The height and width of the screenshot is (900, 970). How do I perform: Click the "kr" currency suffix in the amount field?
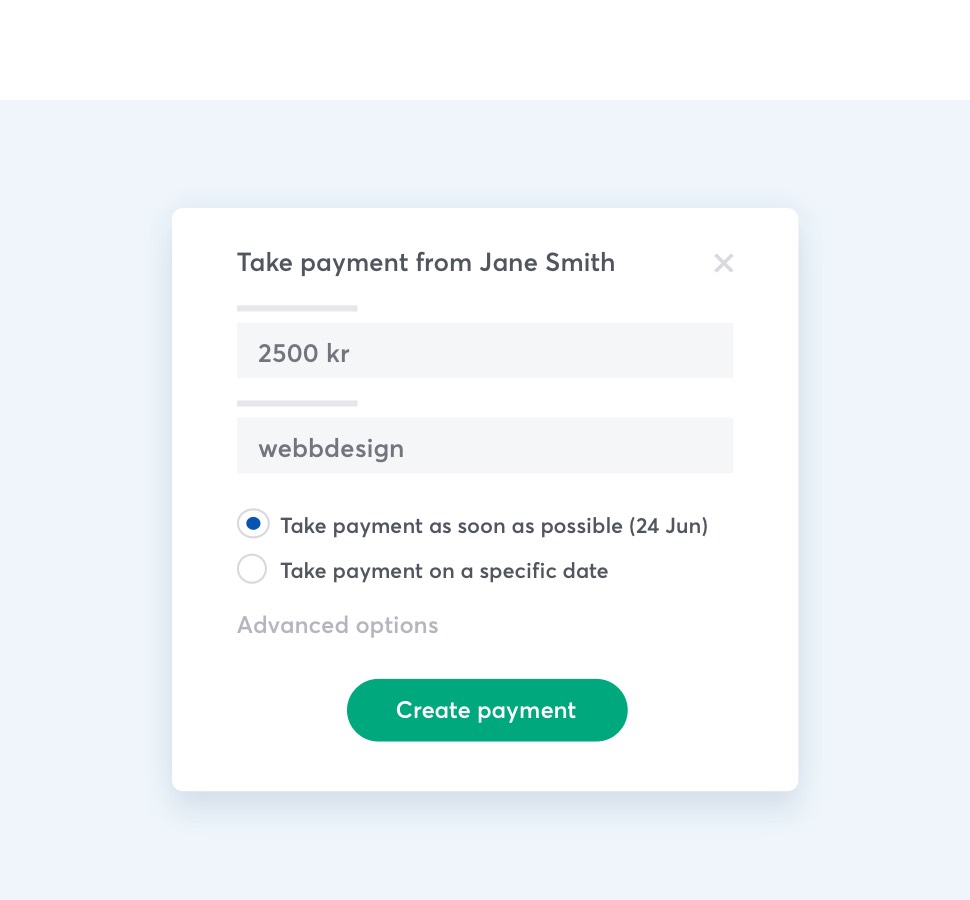coord(338,353)
